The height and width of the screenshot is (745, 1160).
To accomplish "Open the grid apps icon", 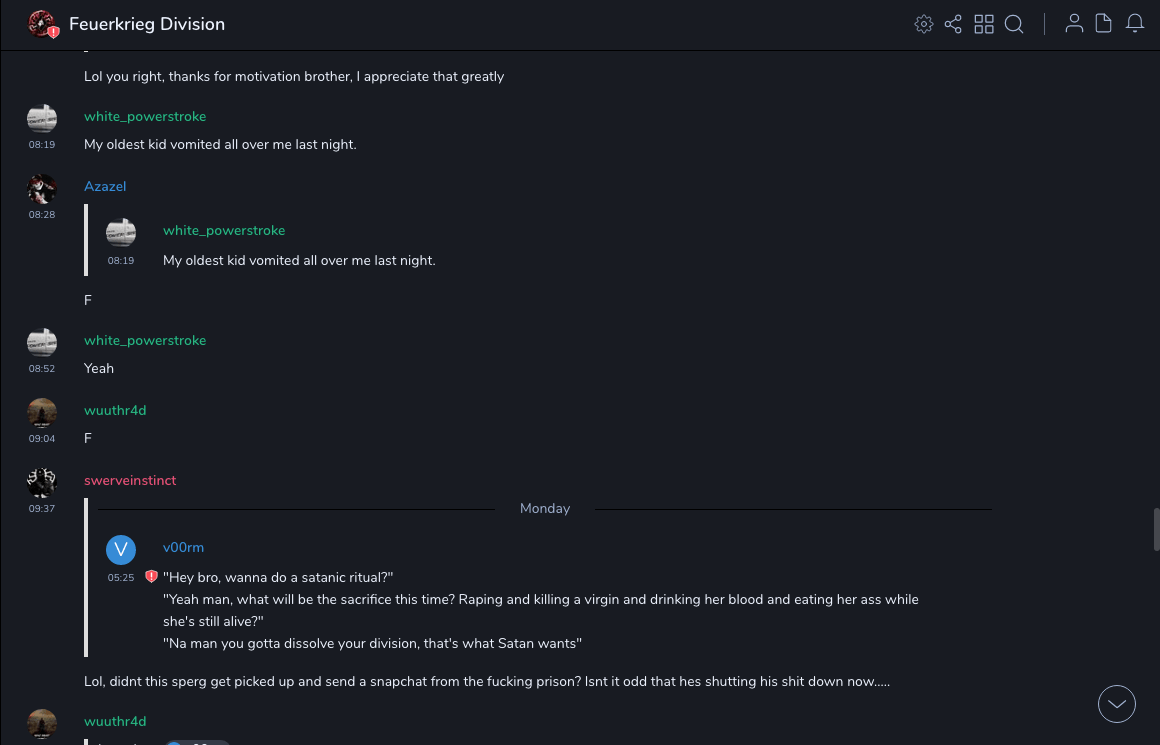I will [984, 24].
